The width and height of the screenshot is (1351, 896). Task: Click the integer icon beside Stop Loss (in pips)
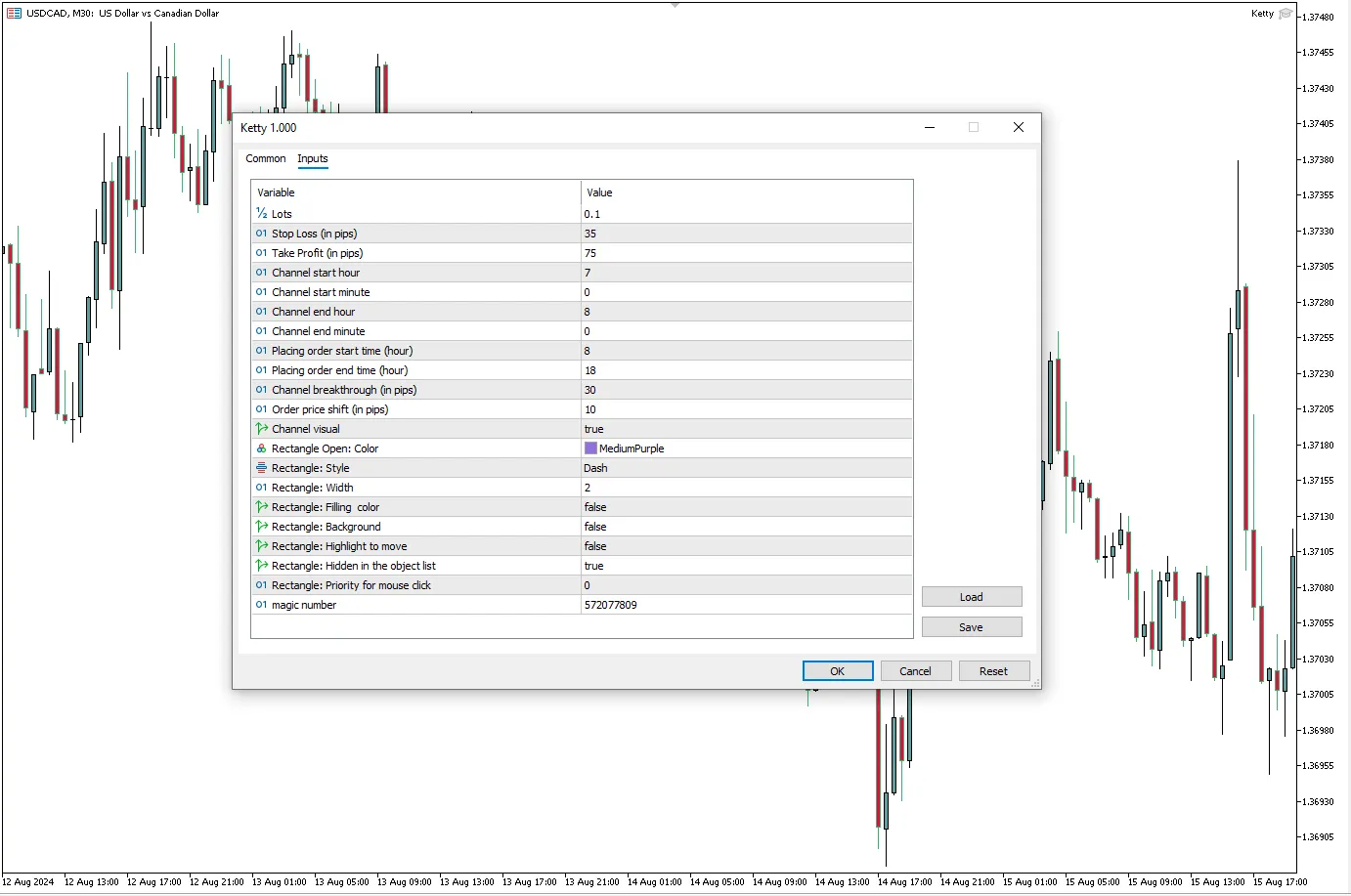click(261, 234)
